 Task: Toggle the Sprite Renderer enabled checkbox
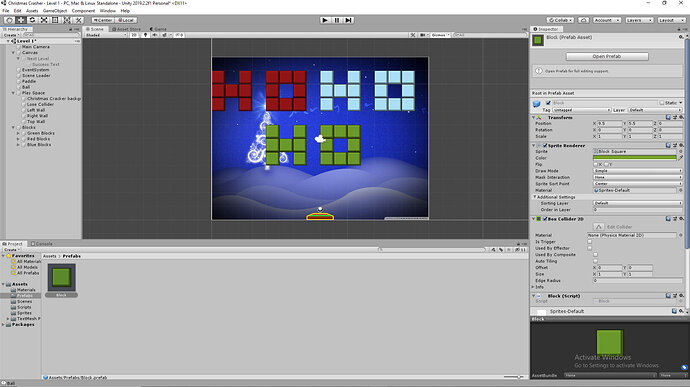click(x=545, y=145)
